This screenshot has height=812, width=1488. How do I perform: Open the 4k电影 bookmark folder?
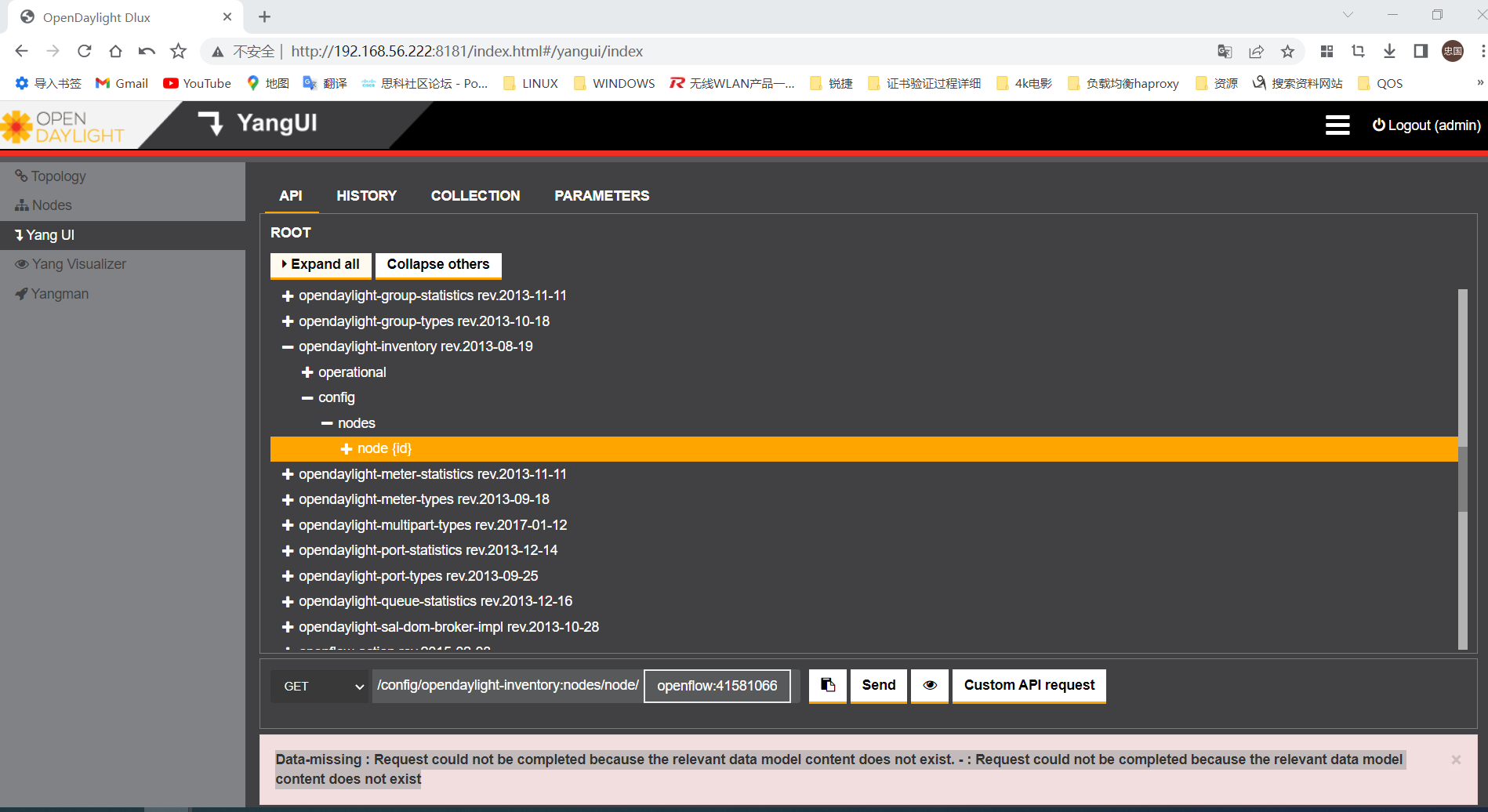1024,83
